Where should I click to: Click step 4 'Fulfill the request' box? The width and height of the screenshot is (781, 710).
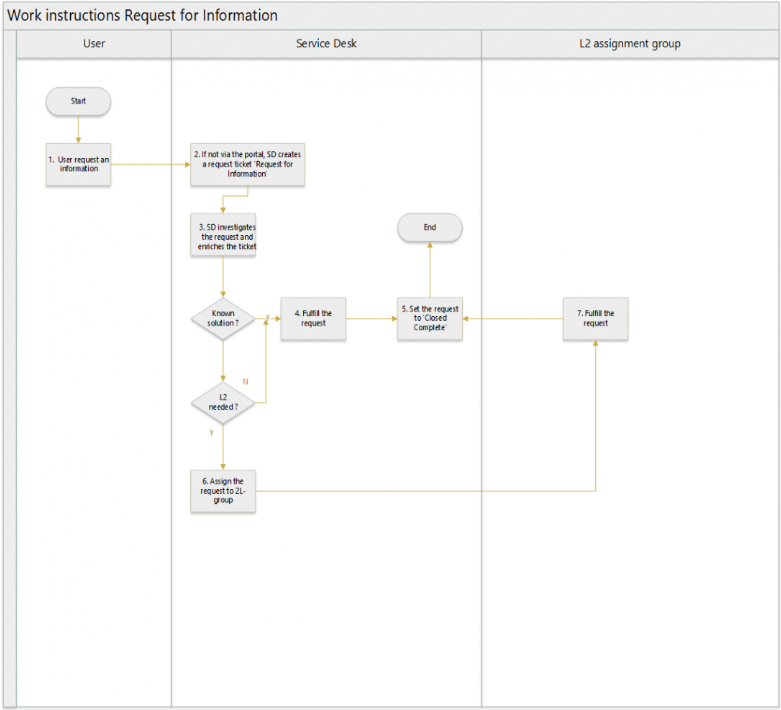point(313,318)
